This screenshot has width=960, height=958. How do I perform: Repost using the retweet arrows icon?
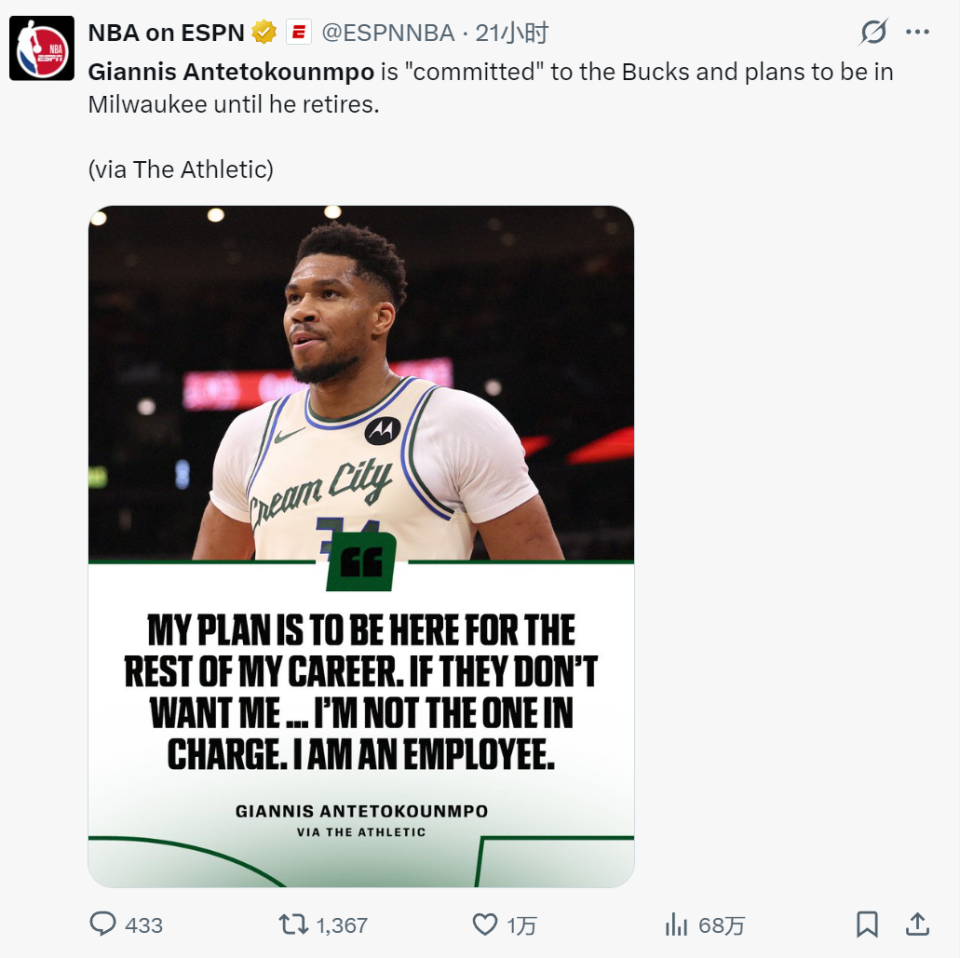[x=293, y=924]
